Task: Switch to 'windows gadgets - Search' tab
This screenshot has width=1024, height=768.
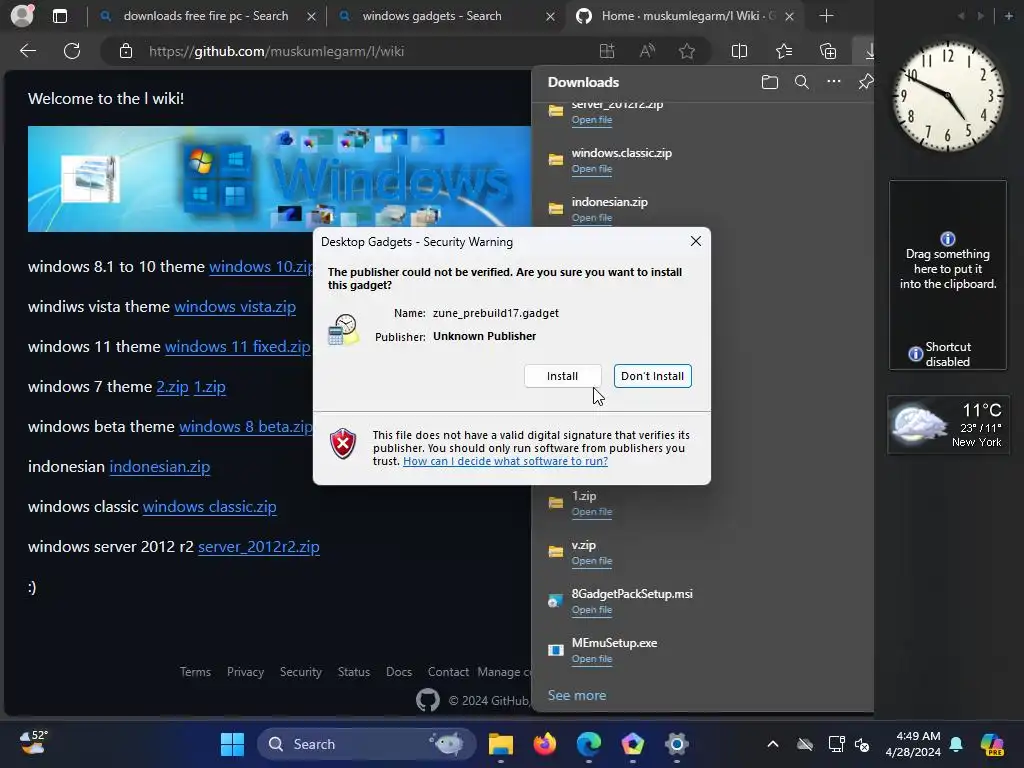Action: click(x=432, y=16)
